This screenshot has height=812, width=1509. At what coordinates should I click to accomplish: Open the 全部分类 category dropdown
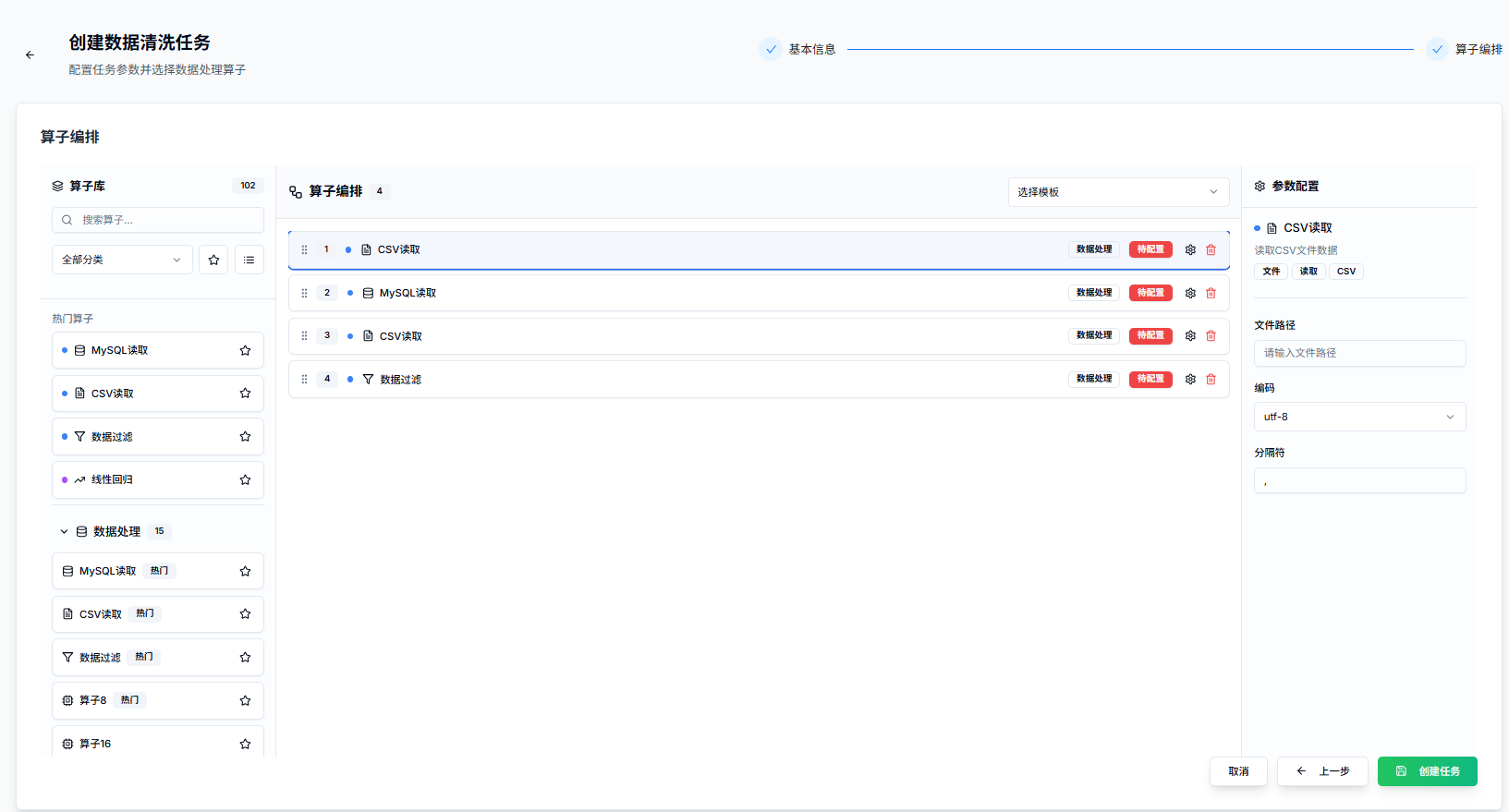pyautogui.click(x=121, y=261)
